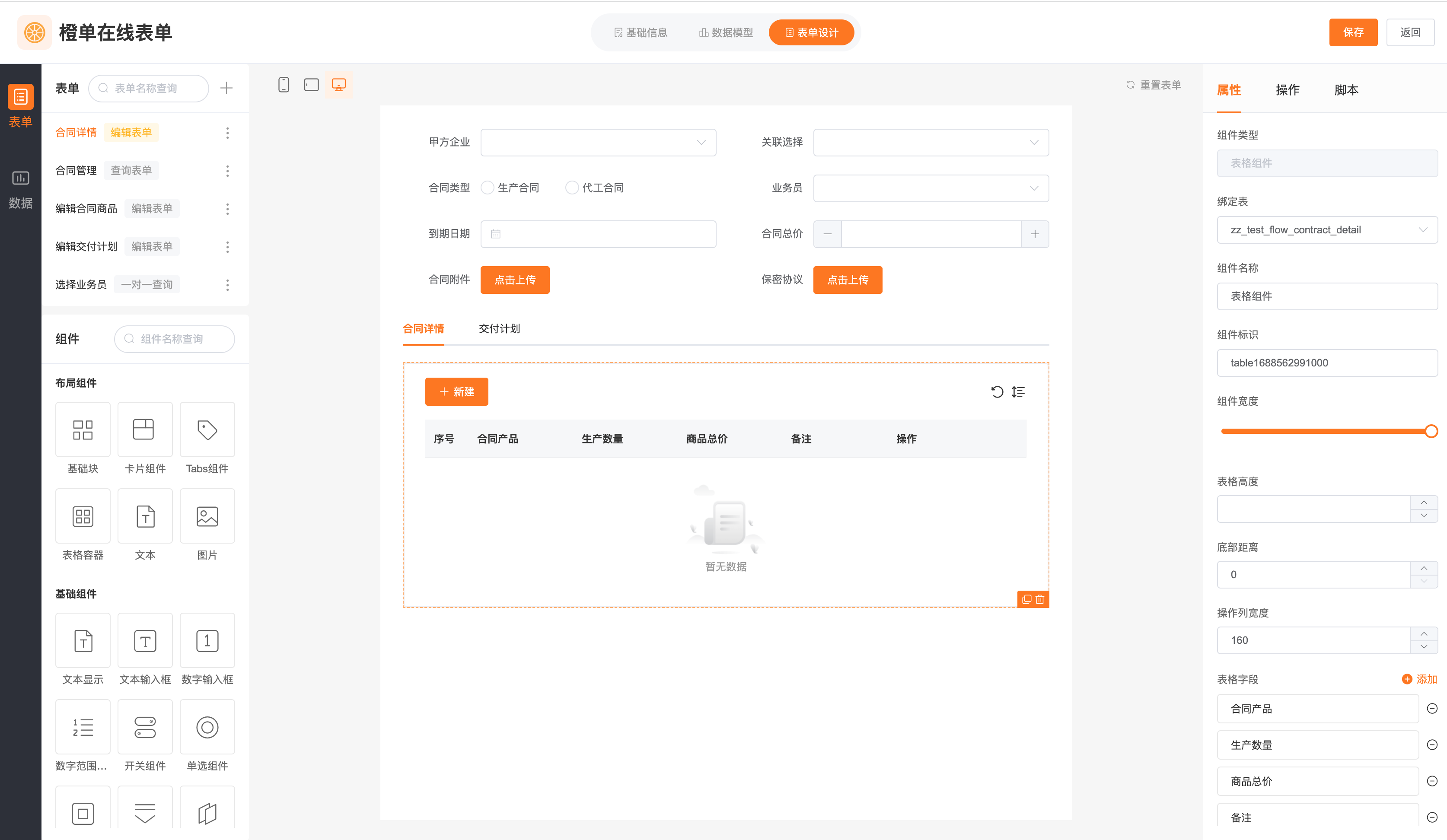
Task: Switch to the 交付计划 tab
Action: tap(499, 328)
